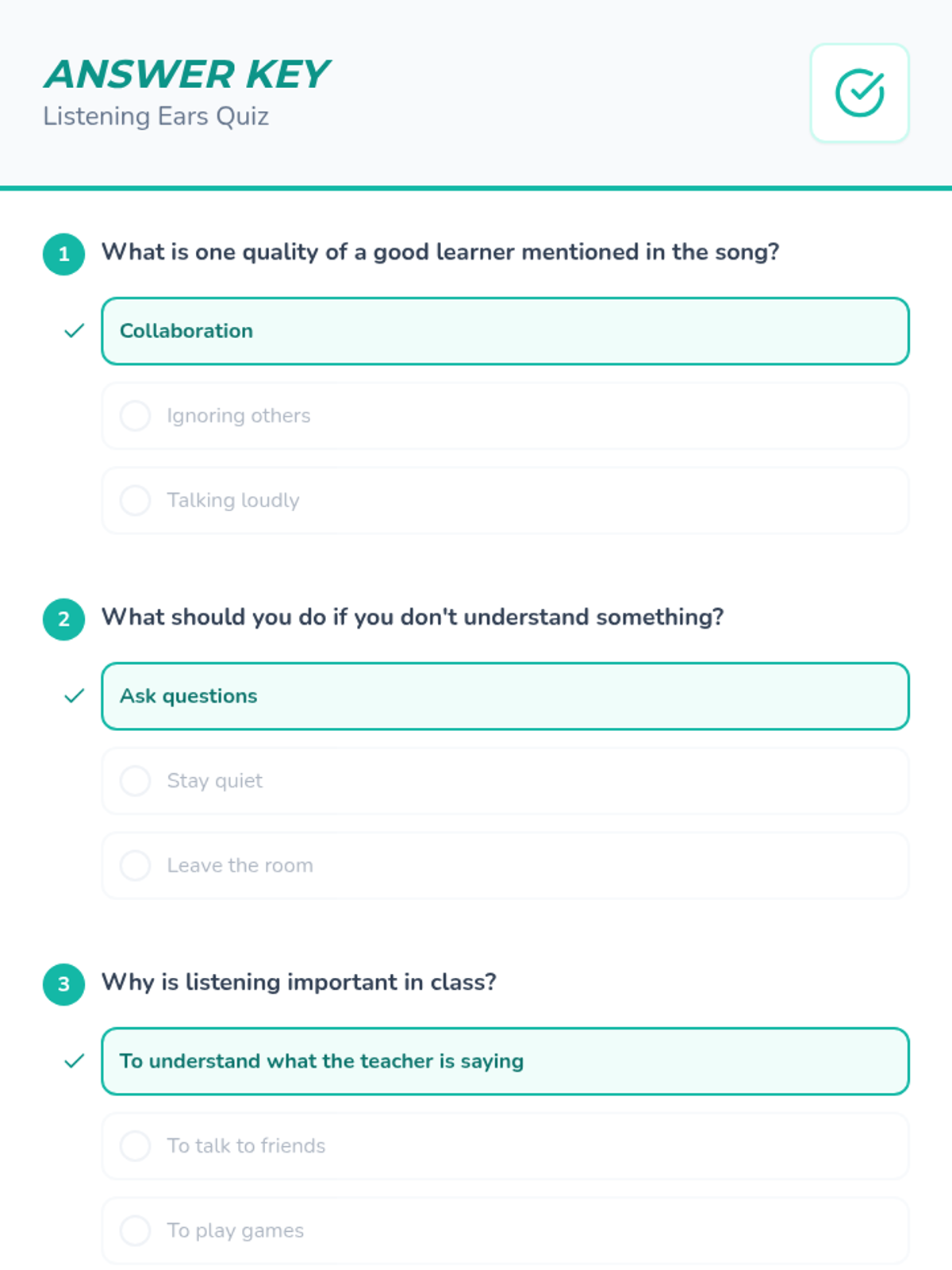Select the Stay quiet radio button
952x1270 pixels.
[x=135, y=781]
